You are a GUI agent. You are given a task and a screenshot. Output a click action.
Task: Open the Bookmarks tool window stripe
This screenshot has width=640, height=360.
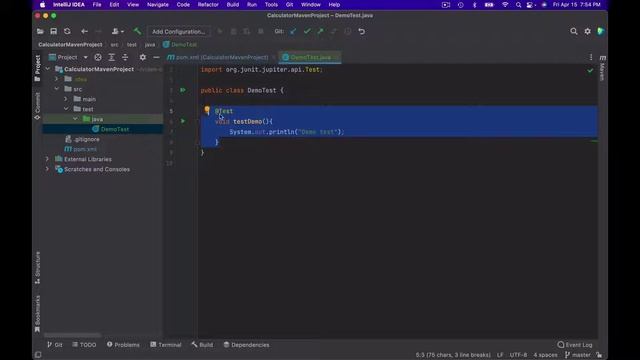(38, 313)
